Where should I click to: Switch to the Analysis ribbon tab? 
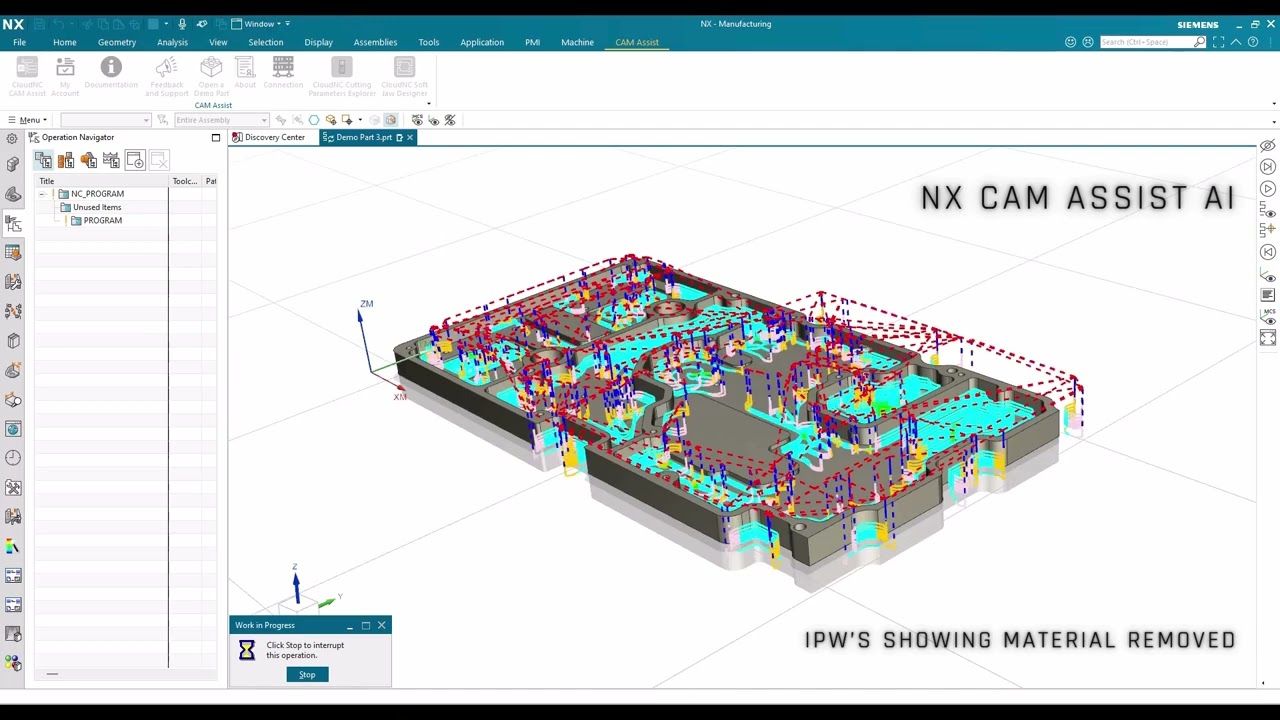(172, 42)
